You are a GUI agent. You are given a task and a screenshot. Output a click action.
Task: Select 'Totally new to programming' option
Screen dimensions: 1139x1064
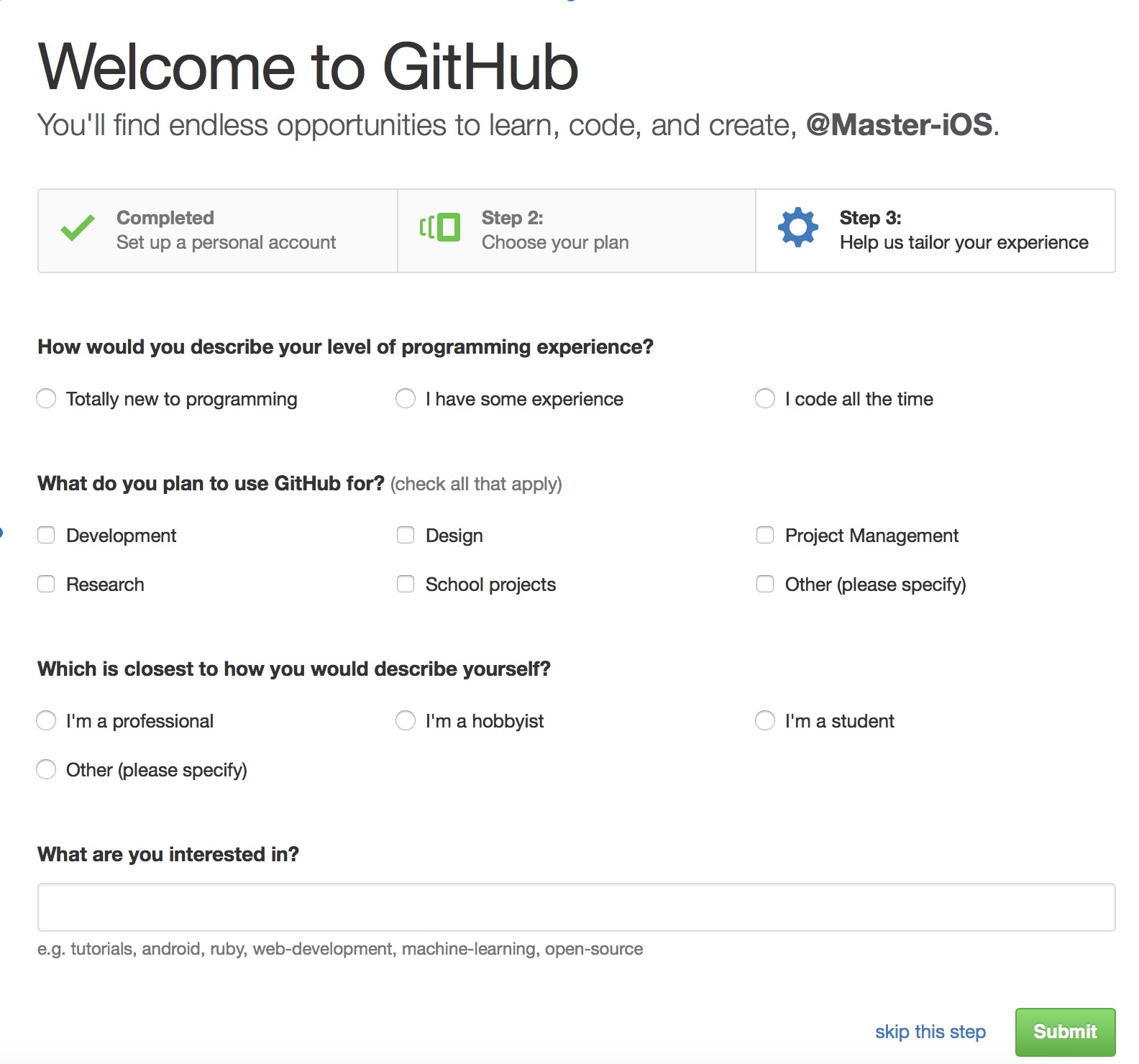coord(46,398)
